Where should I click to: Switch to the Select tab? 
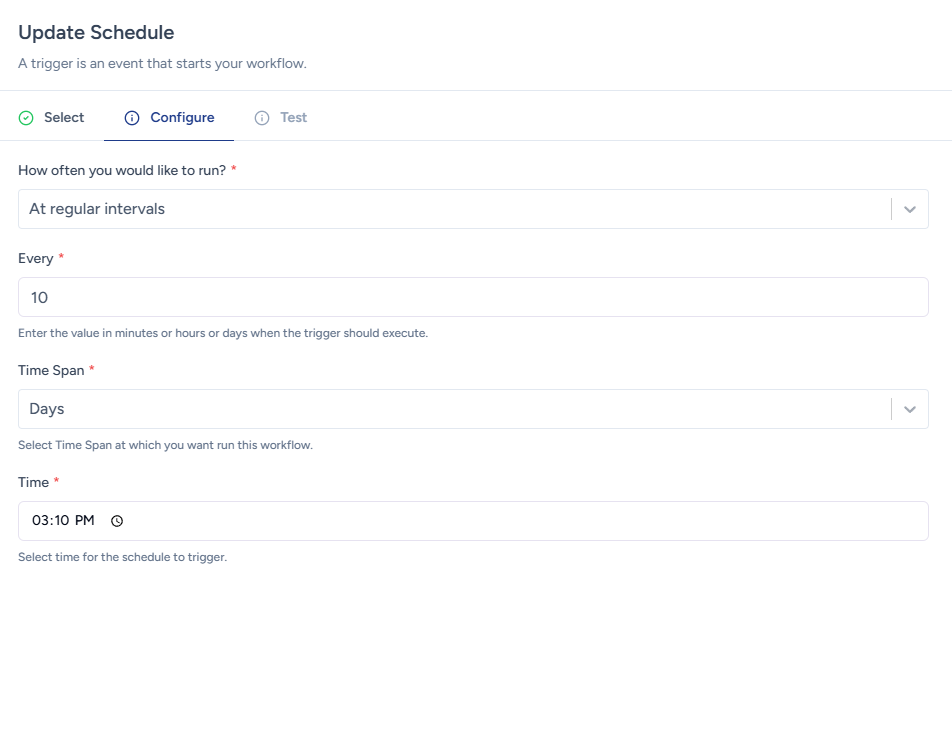[64, 118]
